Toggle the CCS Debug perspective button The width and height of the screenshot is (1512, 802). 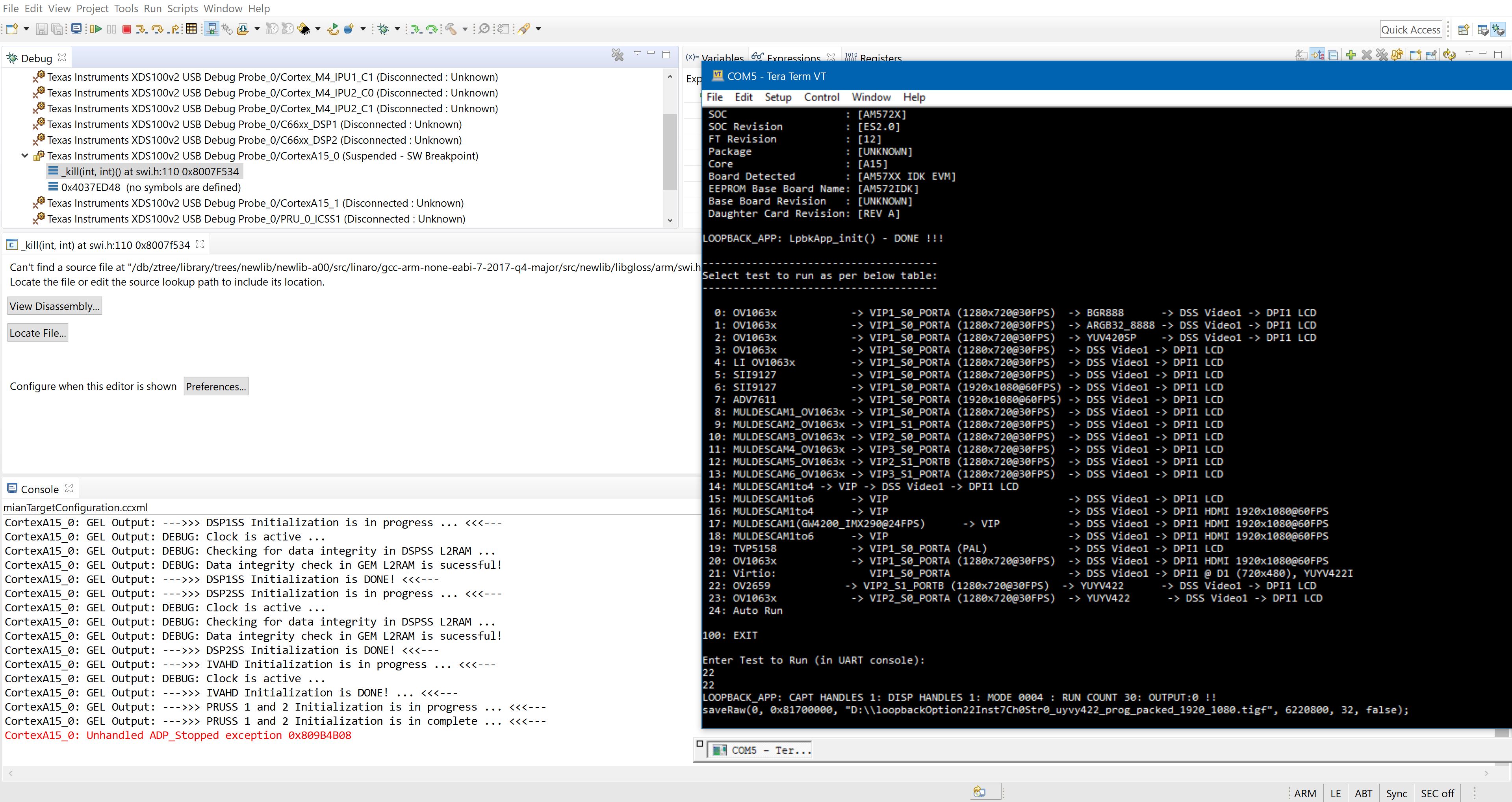(x=1498, y=30)
